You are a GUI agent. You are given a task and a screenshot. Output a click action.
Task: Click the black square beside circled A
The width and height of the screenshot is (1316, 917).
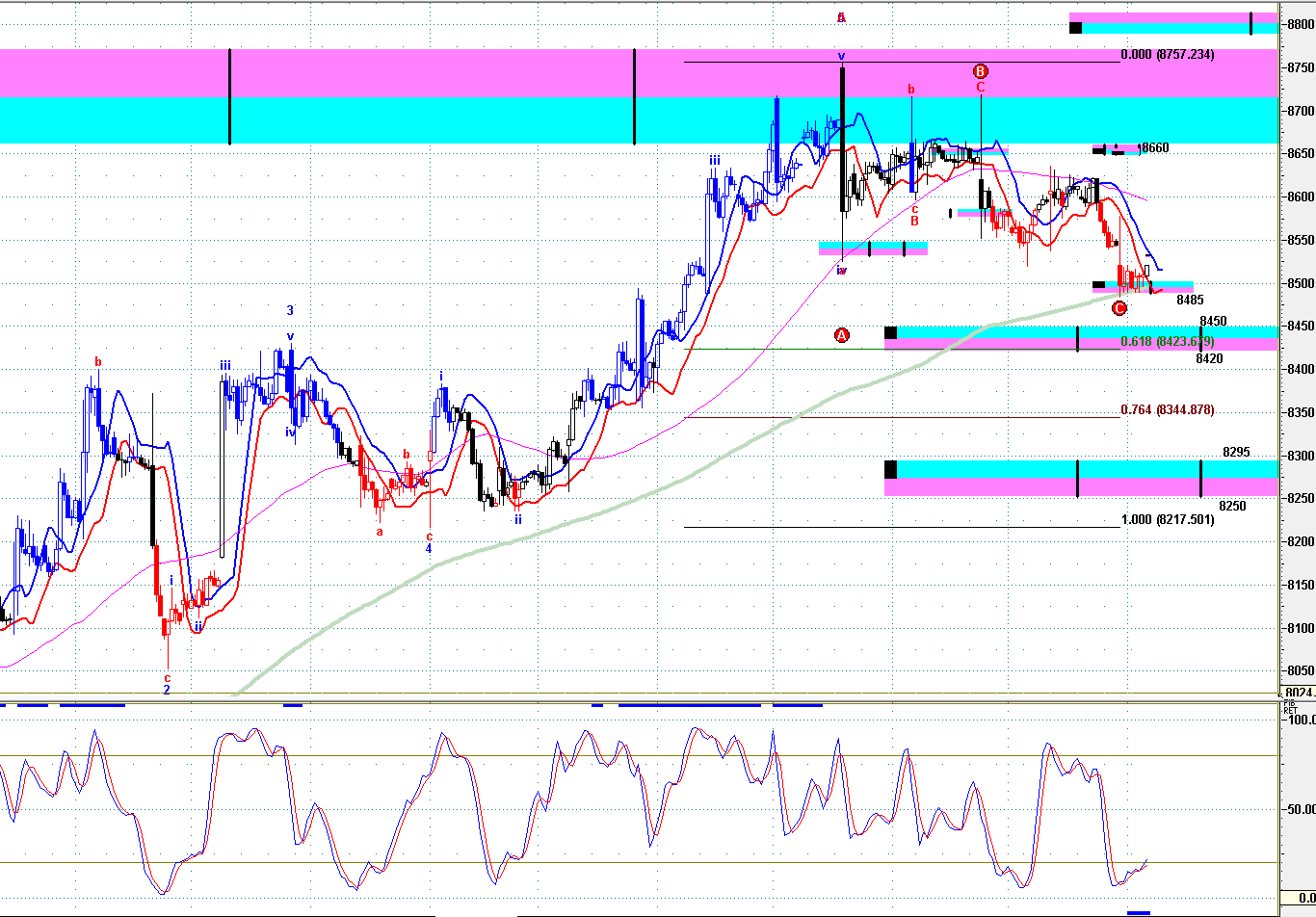pos(890,333)
